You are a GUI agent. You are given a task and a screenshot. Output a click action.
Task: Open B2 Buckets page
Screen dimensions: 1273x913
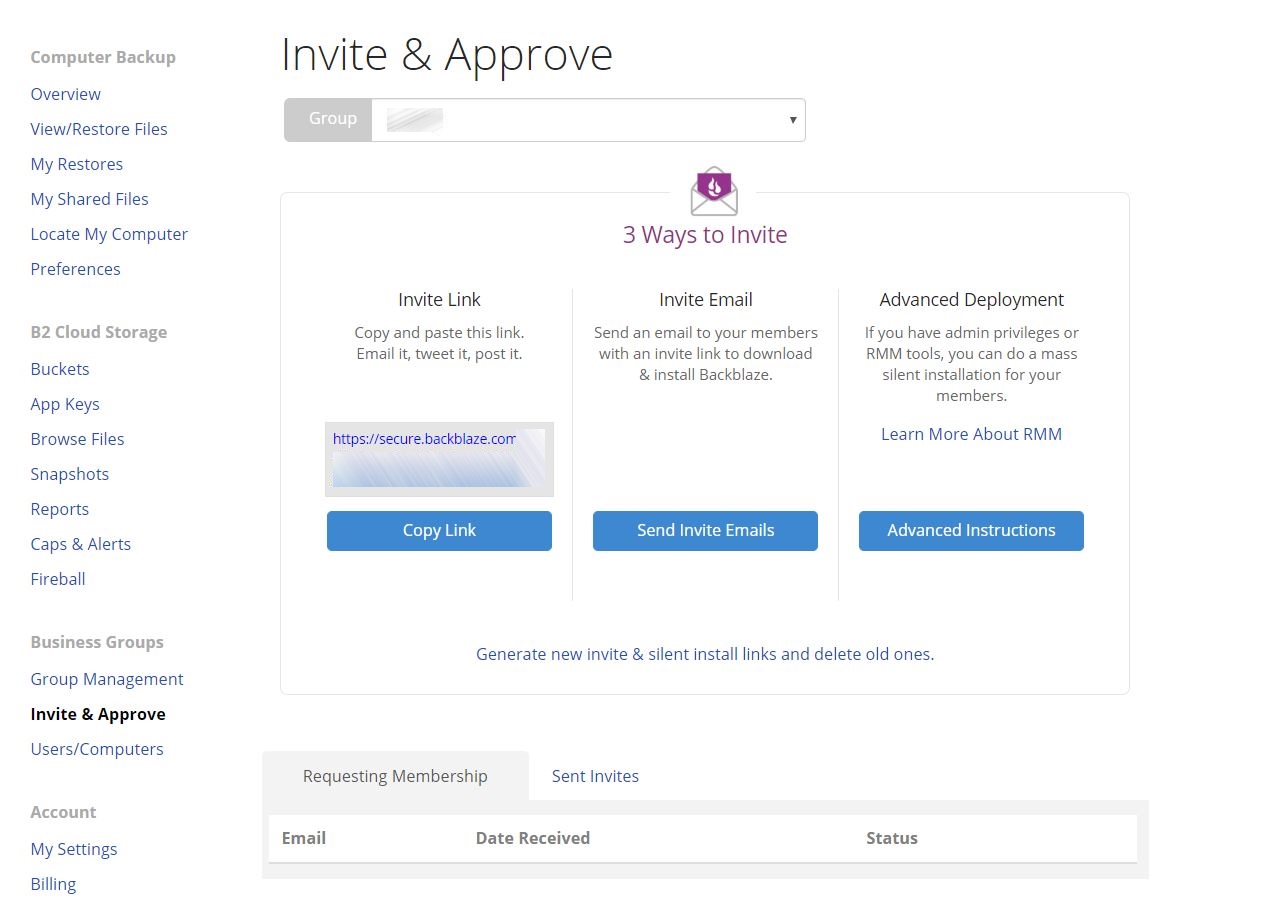(60, 369)
